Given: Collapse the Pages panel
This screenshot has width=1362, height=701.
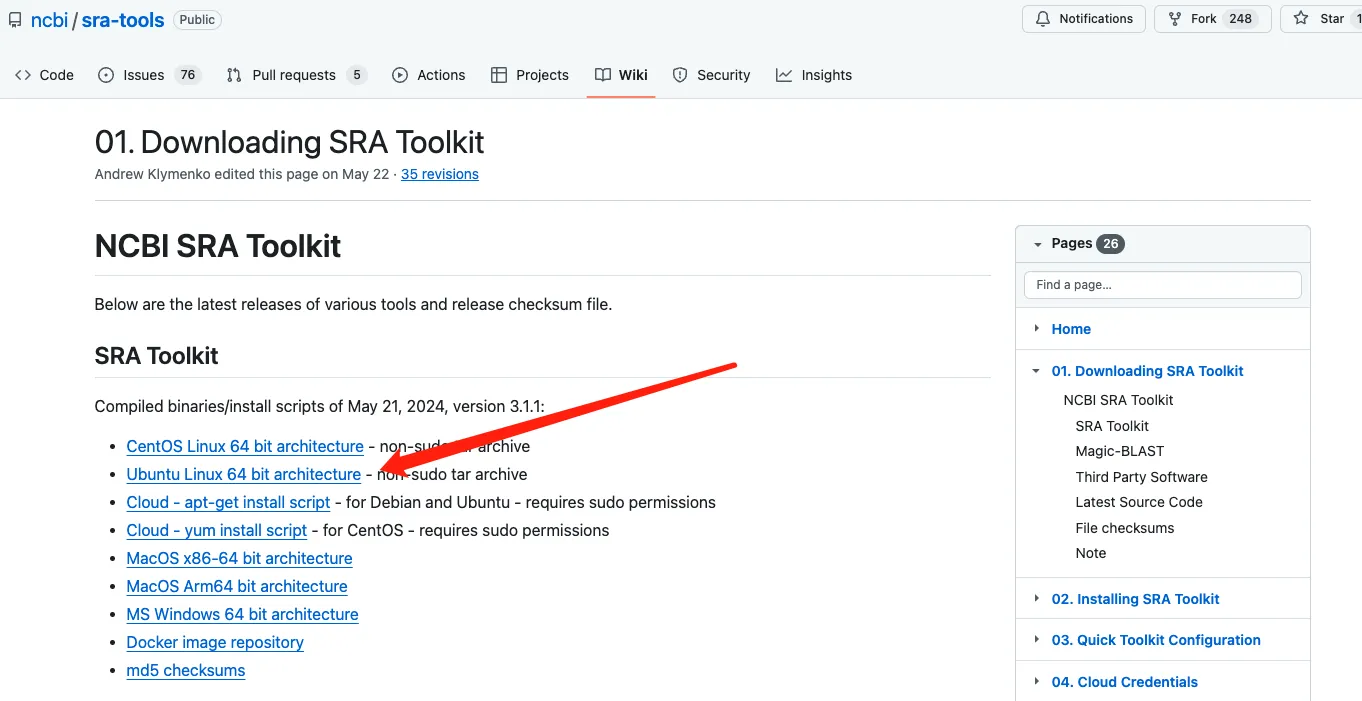Looking at the screenshot, I should point(1036,243).
